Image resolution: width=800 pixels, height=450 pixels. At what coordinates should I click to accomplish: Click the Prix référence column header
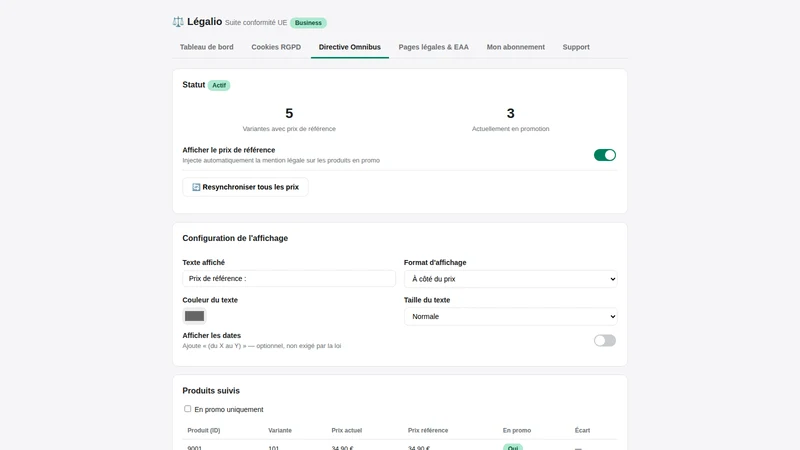pyautogui.click(x=428, y=431)
